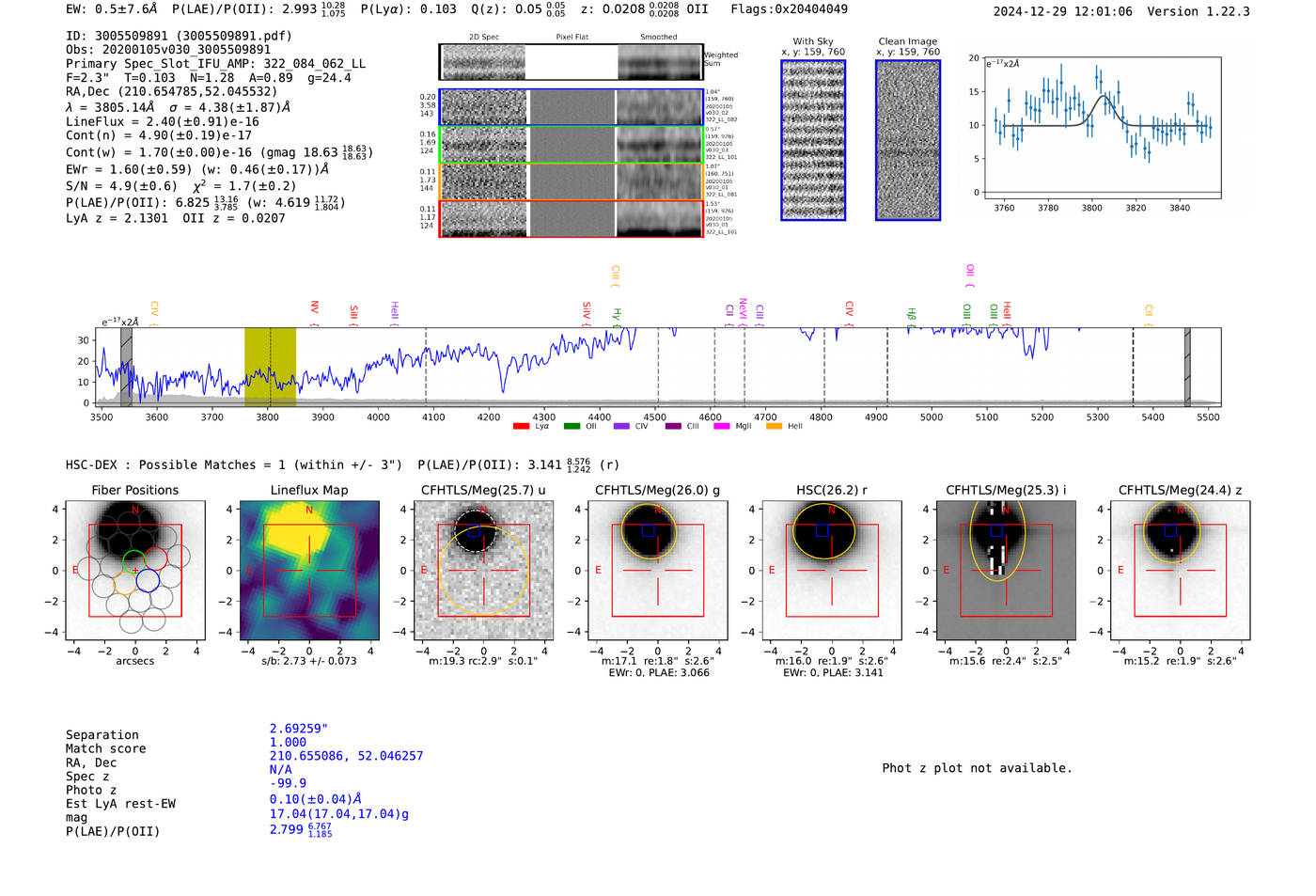Select the orange HeII legend swatch
Viewport: 1316px width, 896px height.
tap(774, 426)
